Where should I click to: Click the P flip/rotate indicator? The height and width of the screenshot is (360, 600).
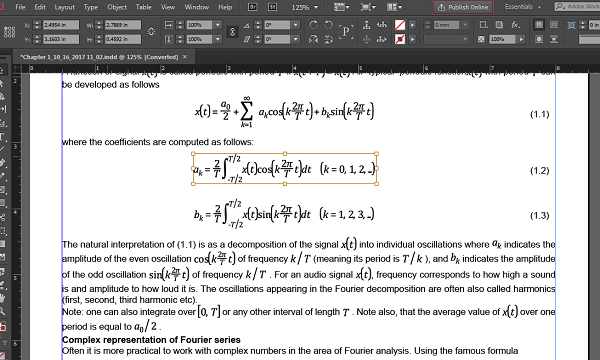(346, 32)
